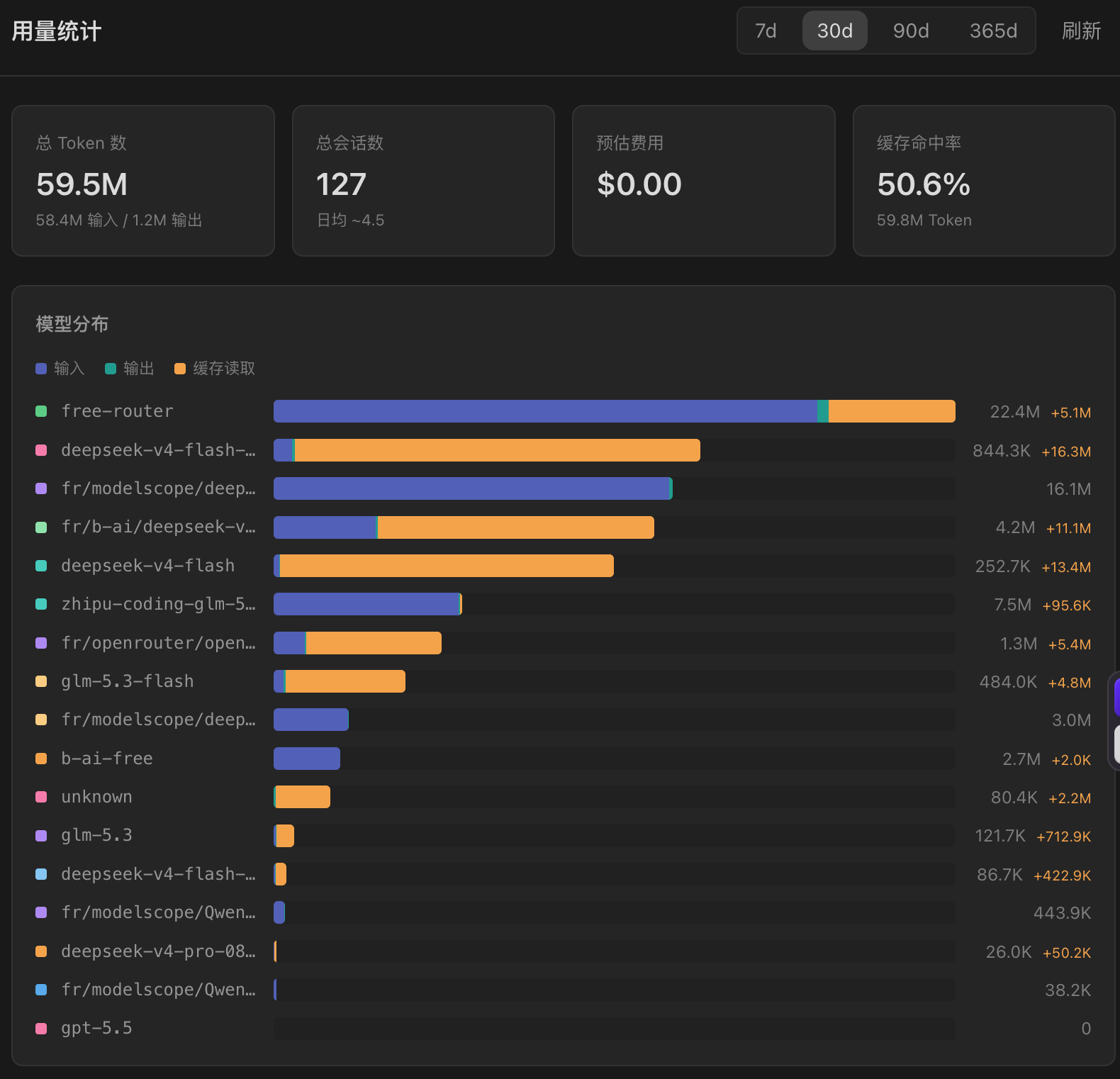Click the +95.6K cache read value
The width and height of the screenshot is (1120, 1079).
coord(1067,605)
